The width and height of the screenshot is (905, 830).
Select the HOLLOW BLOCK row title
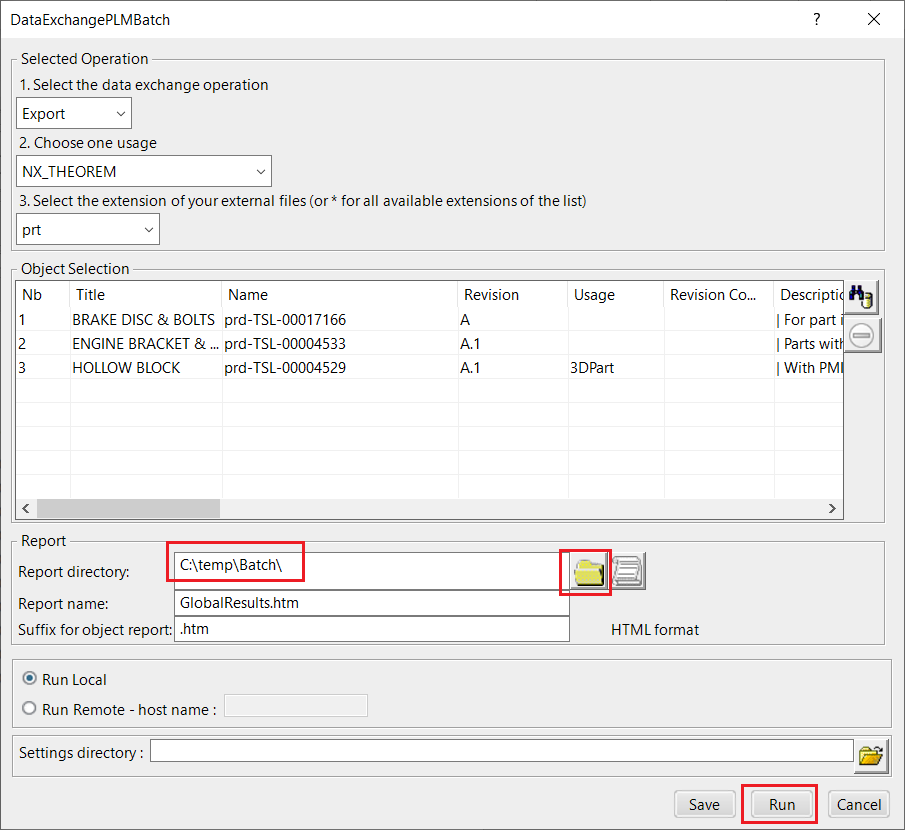coord(126,368)
